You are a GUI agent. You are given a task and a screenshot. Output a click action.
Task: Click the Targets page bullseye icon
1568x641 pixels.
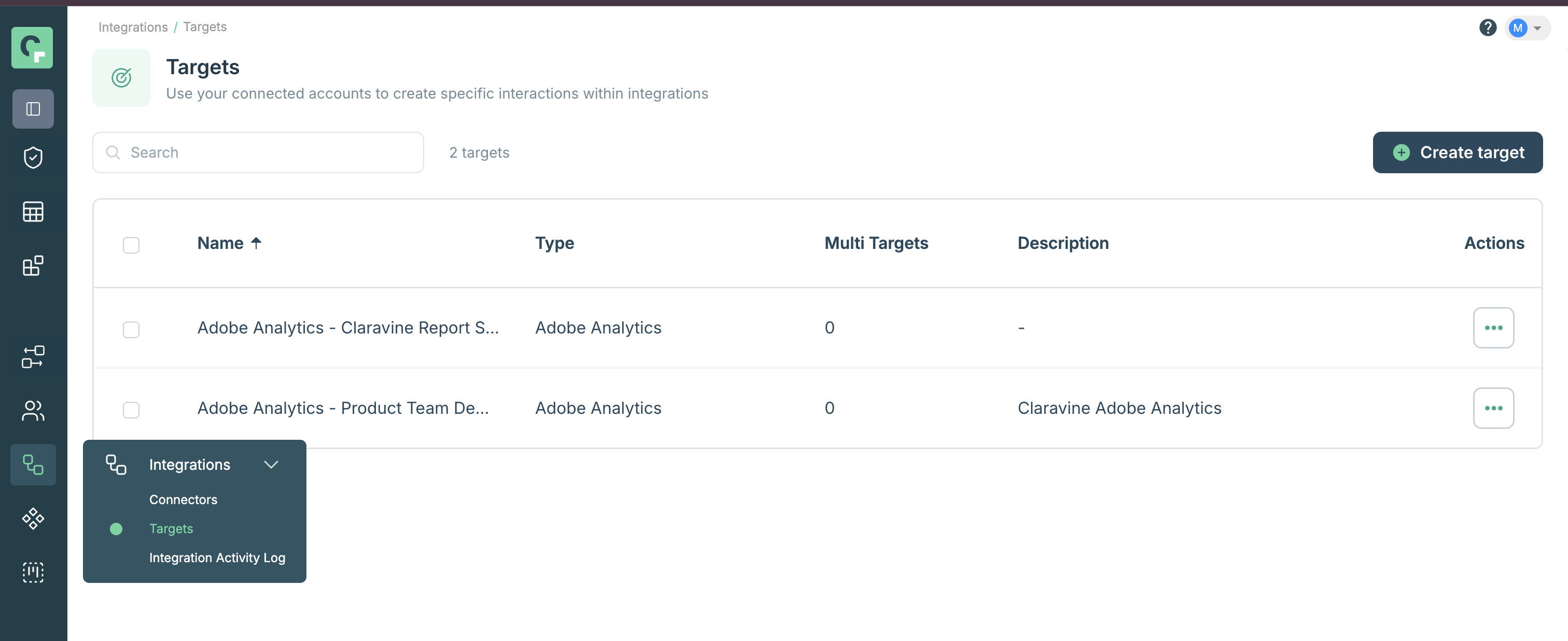point(121,78)
